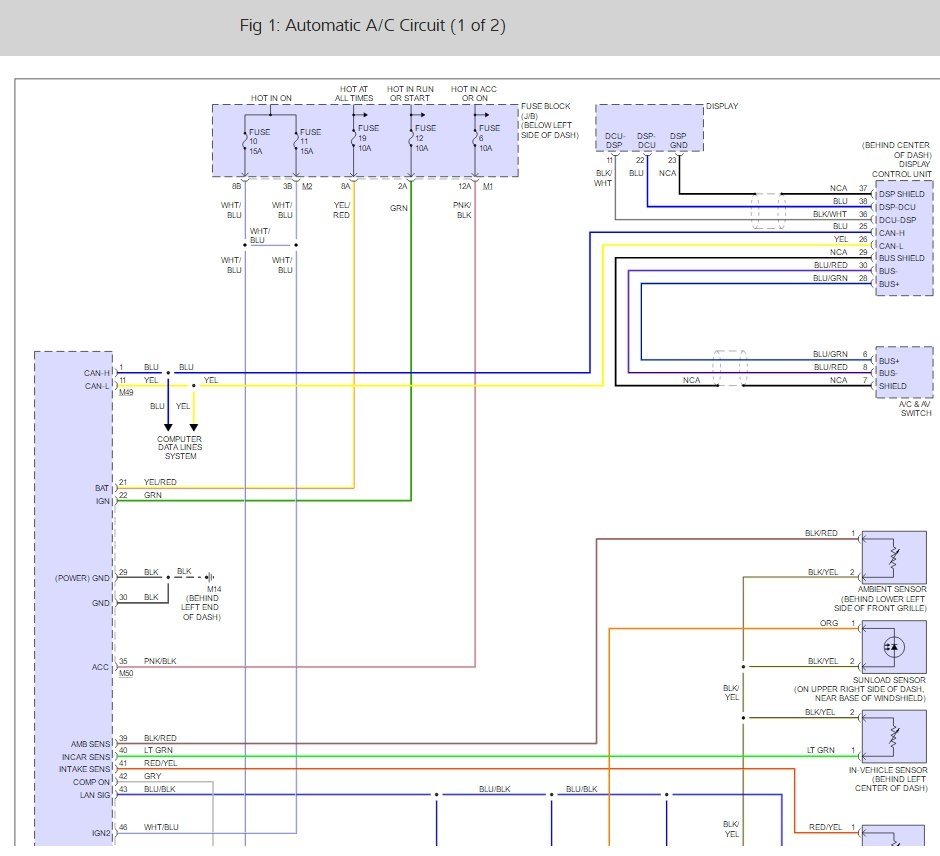
Task: Click the Fuse 10 15A symbol
Action: tap(245, 141)
